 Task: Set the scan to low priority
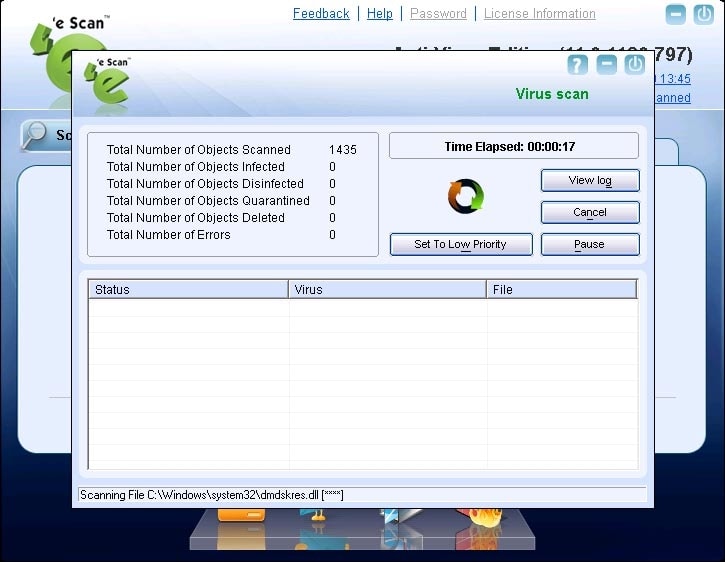(x=461, y=244)
